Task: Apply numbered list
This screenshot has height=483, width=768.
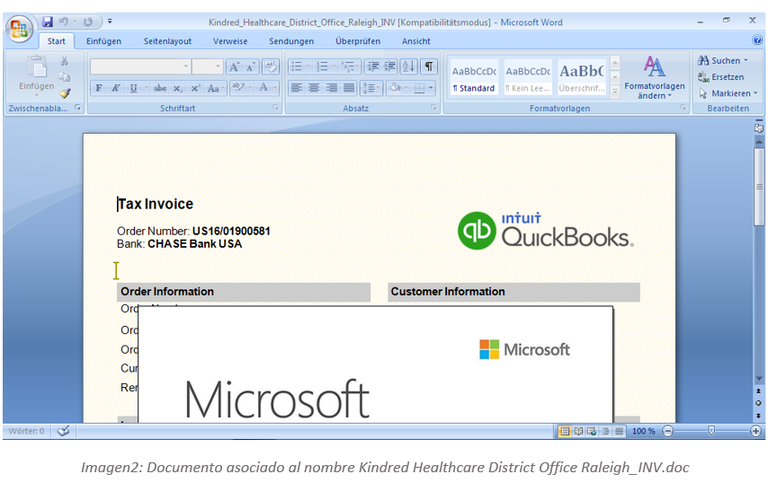Action: (x=323, y=66)
